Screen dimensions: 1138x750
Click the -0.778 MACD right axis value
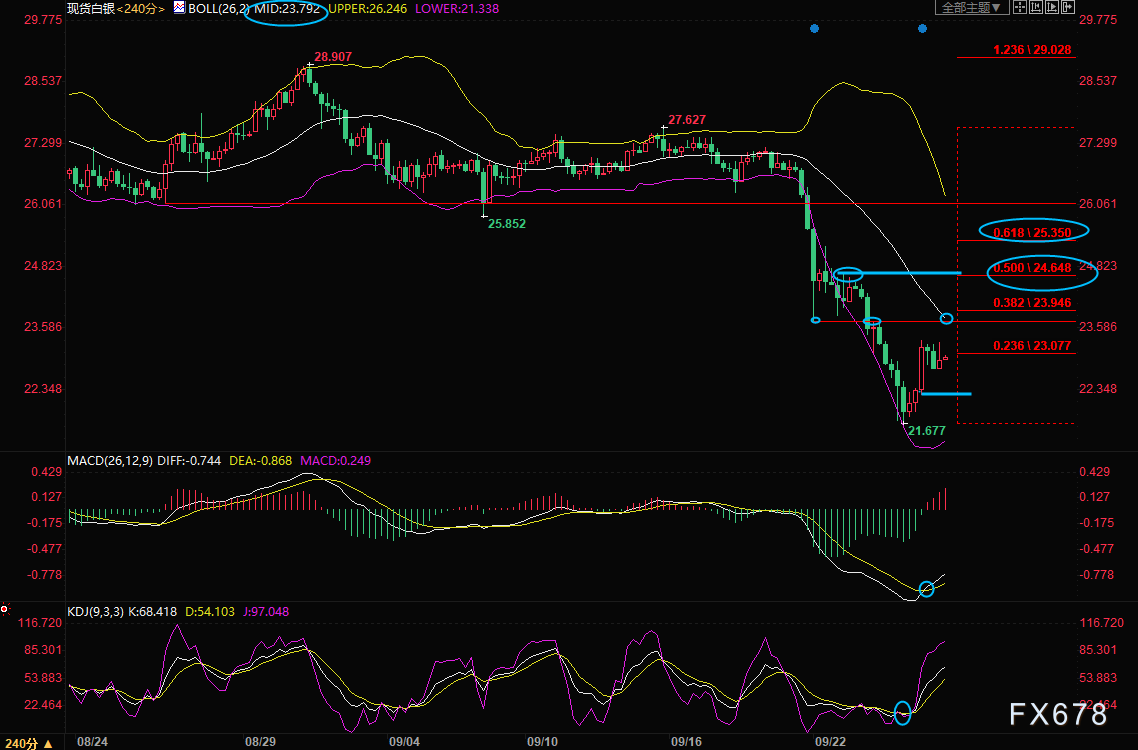tap(1096, 575)
